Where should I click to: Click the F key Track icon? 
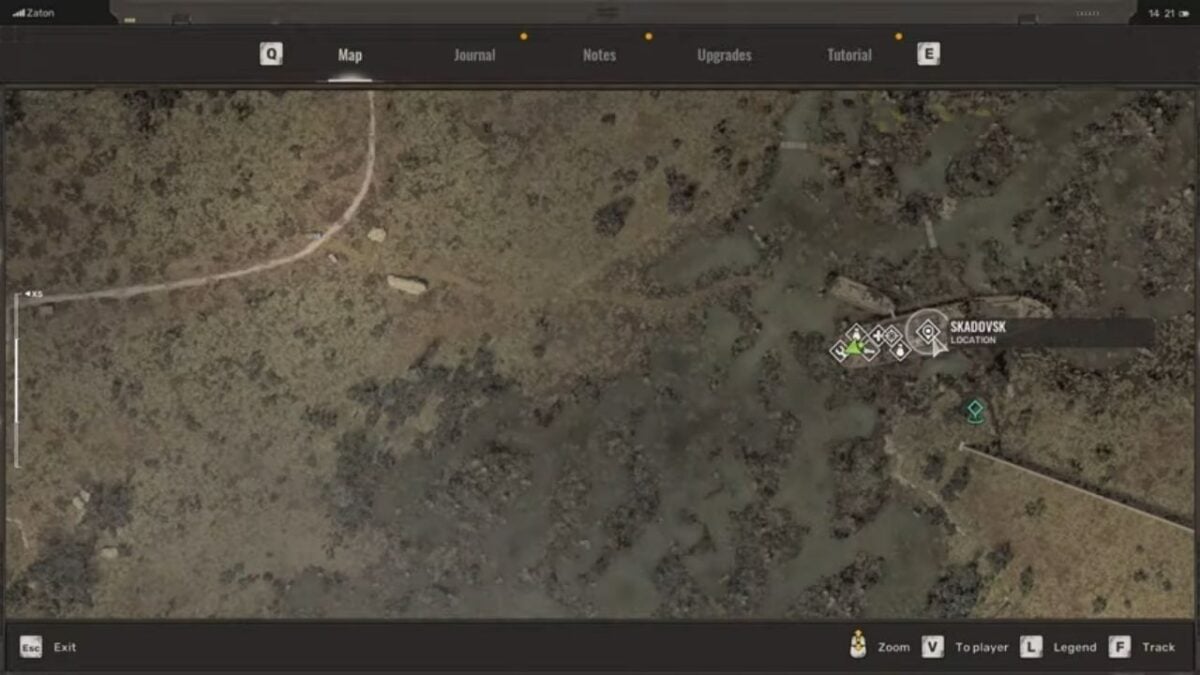pos(1119,647)
